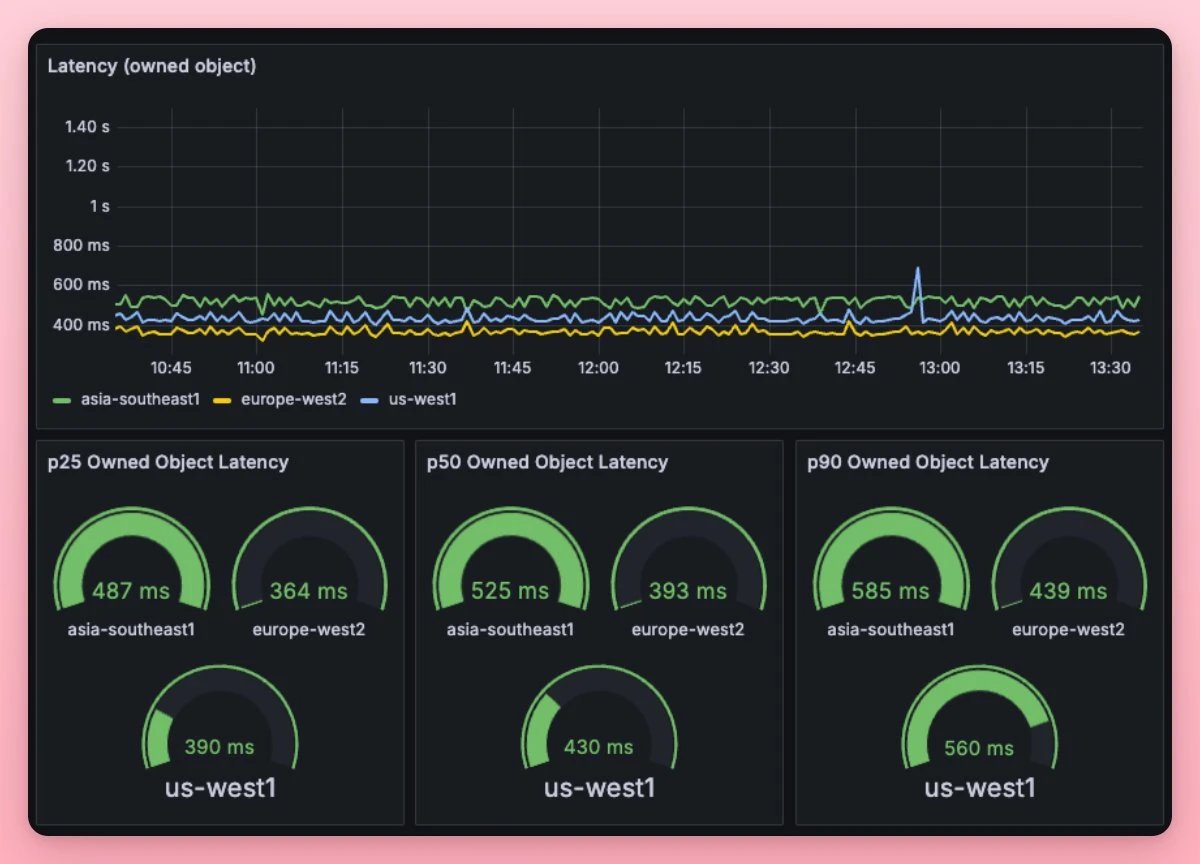Toggle asia-southeast1 series label in chart legend
The height and width of the screenshot is (864, 1200).
coord(140,399)
